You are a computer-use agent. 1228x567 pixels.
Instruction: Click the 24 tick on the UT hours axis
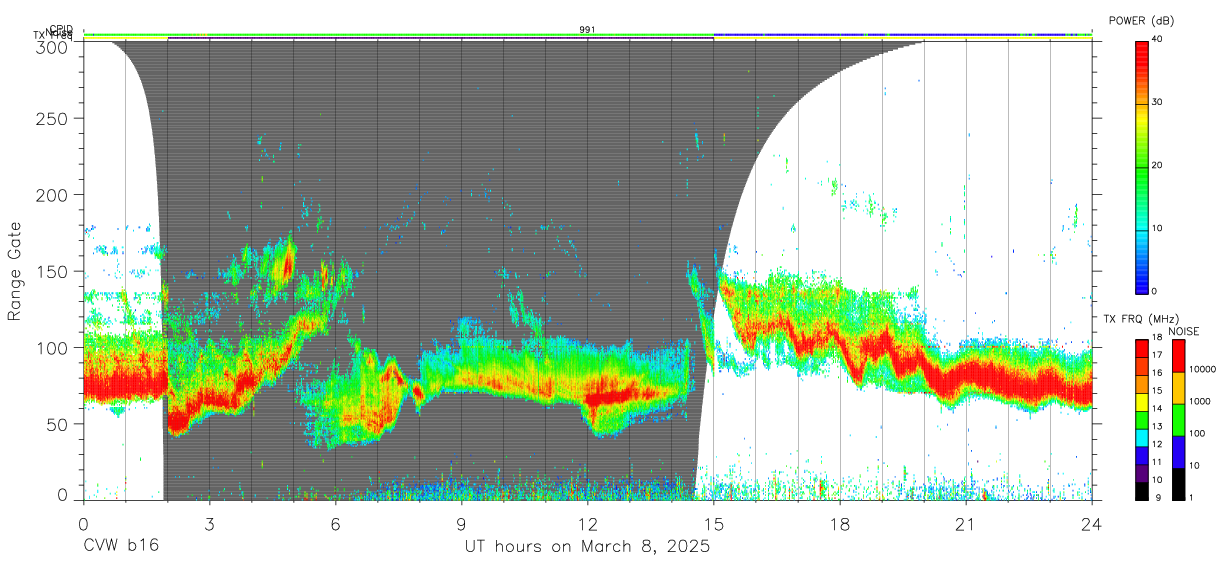[1092, 523]
